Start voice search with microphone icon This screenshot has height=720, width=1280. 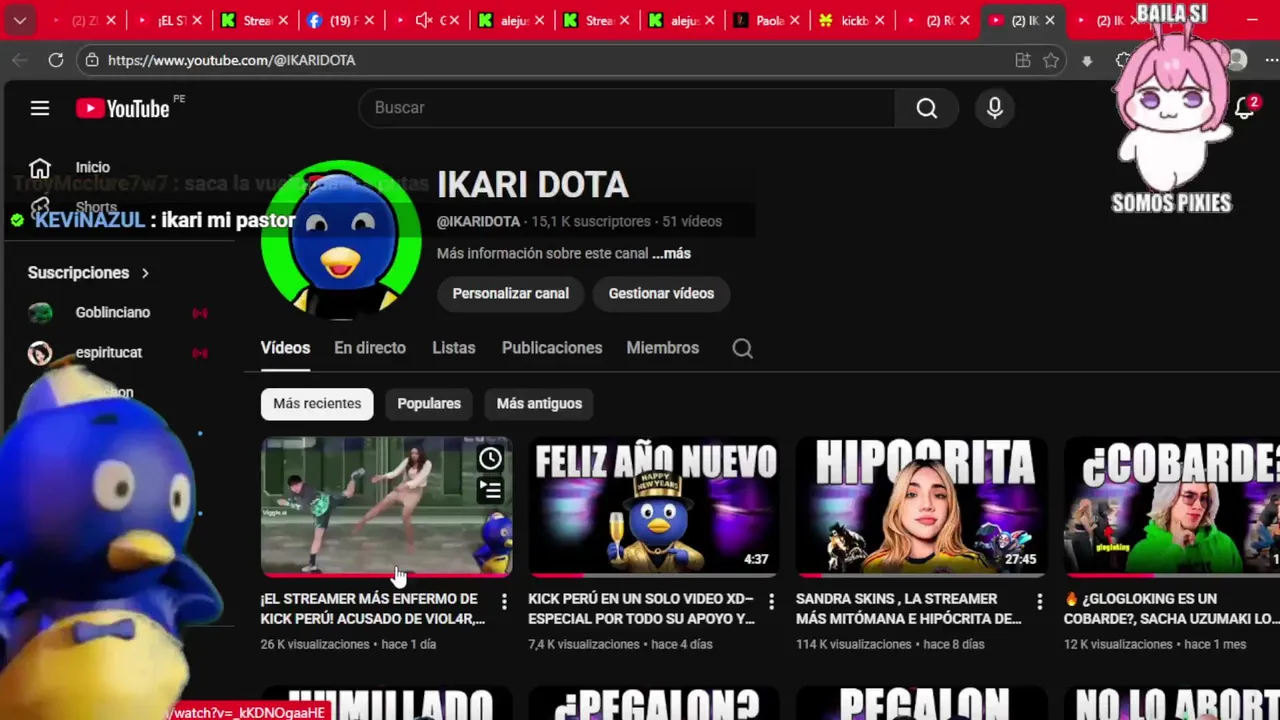995,108
